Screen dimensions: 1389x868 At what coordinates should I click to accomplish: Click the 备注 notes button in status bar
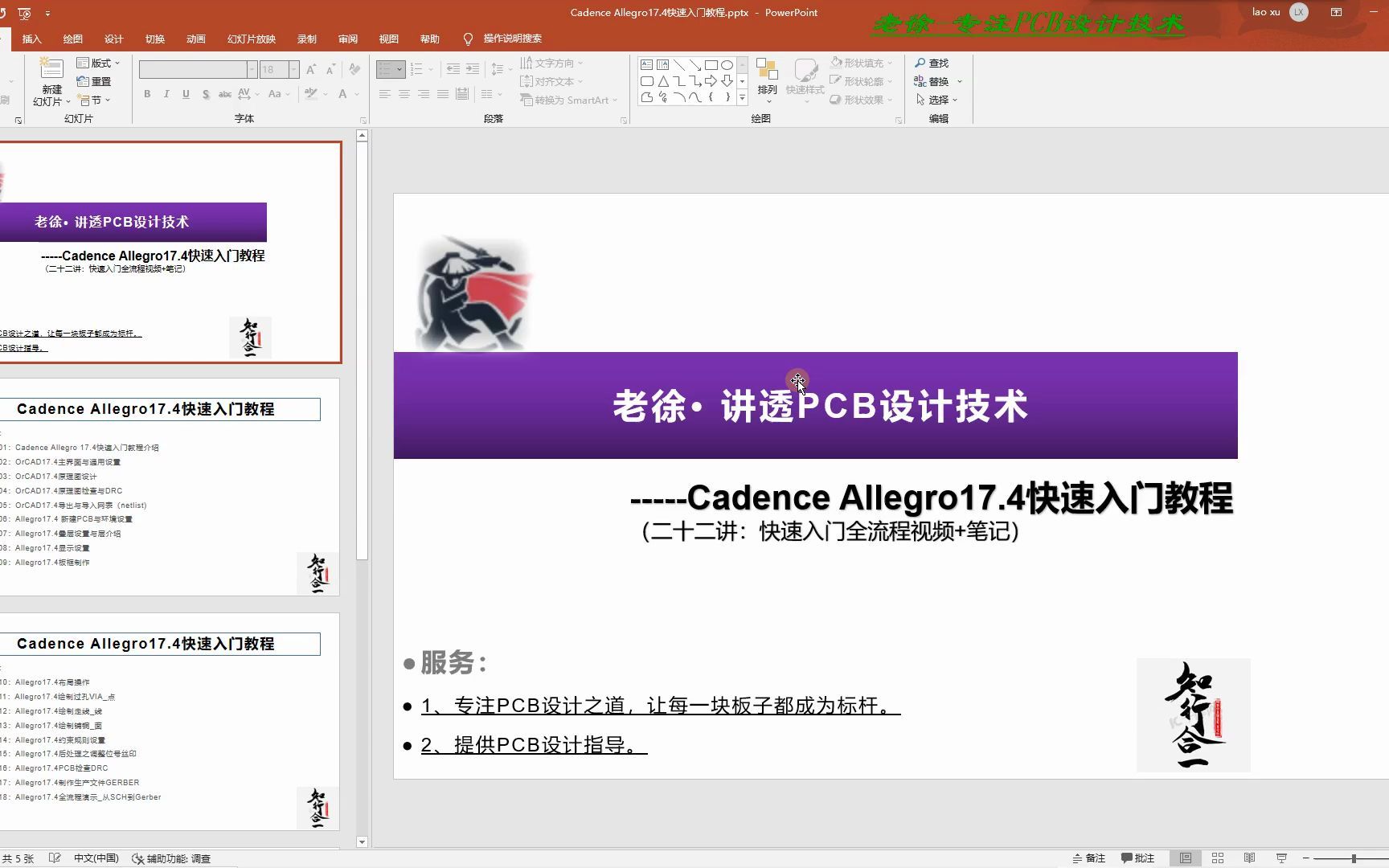(x=1089, y=858)
